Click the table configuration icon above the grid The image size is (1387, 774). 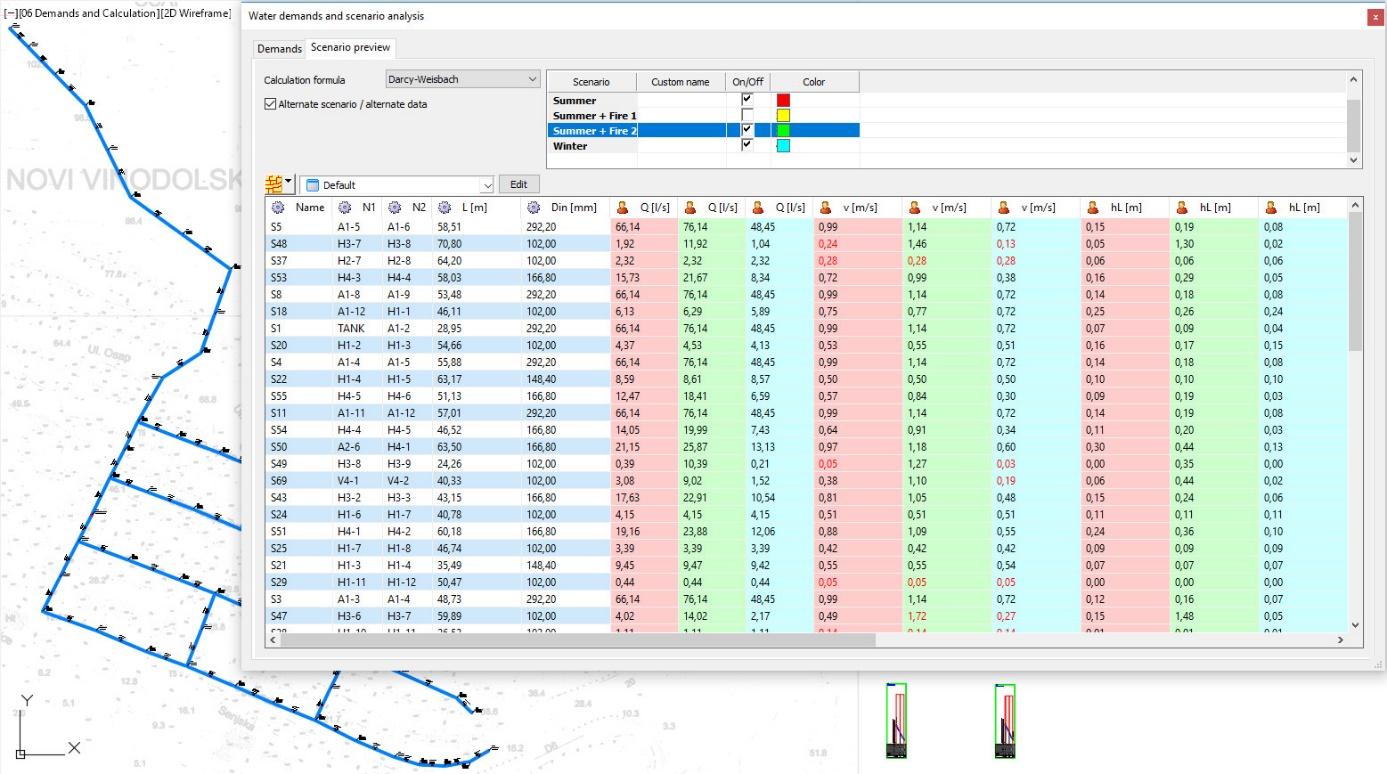click(273, 184)
